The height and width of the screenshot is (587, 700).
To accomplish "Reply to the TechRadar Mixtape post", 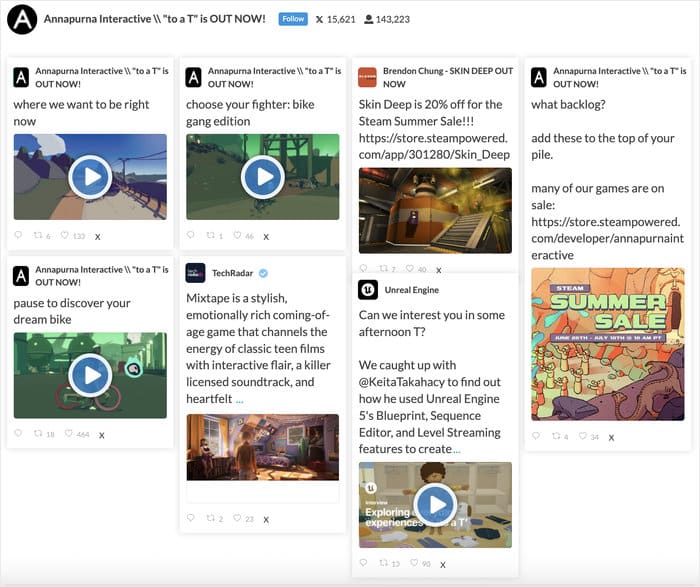I will click(191, 517).
